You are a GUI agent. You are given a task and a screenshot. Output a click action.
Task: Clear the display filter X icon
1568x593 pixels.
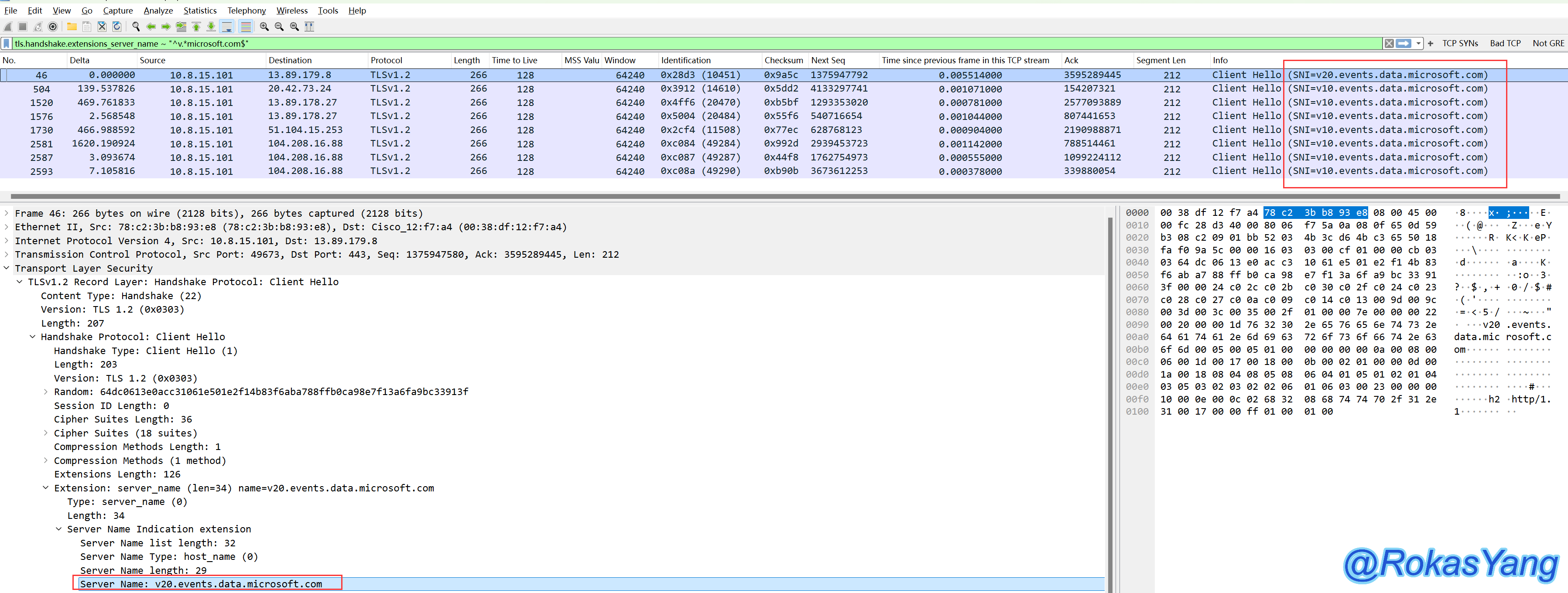click(x=1389, y=43)
